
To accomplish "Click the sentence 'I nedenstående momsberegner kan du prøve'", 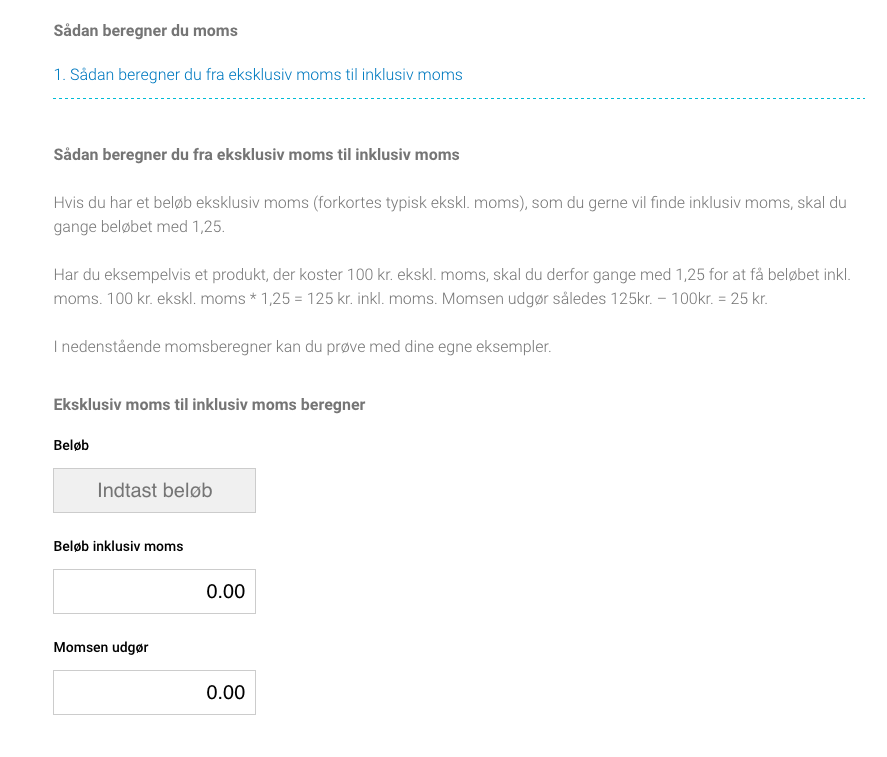I will (302, 346).
